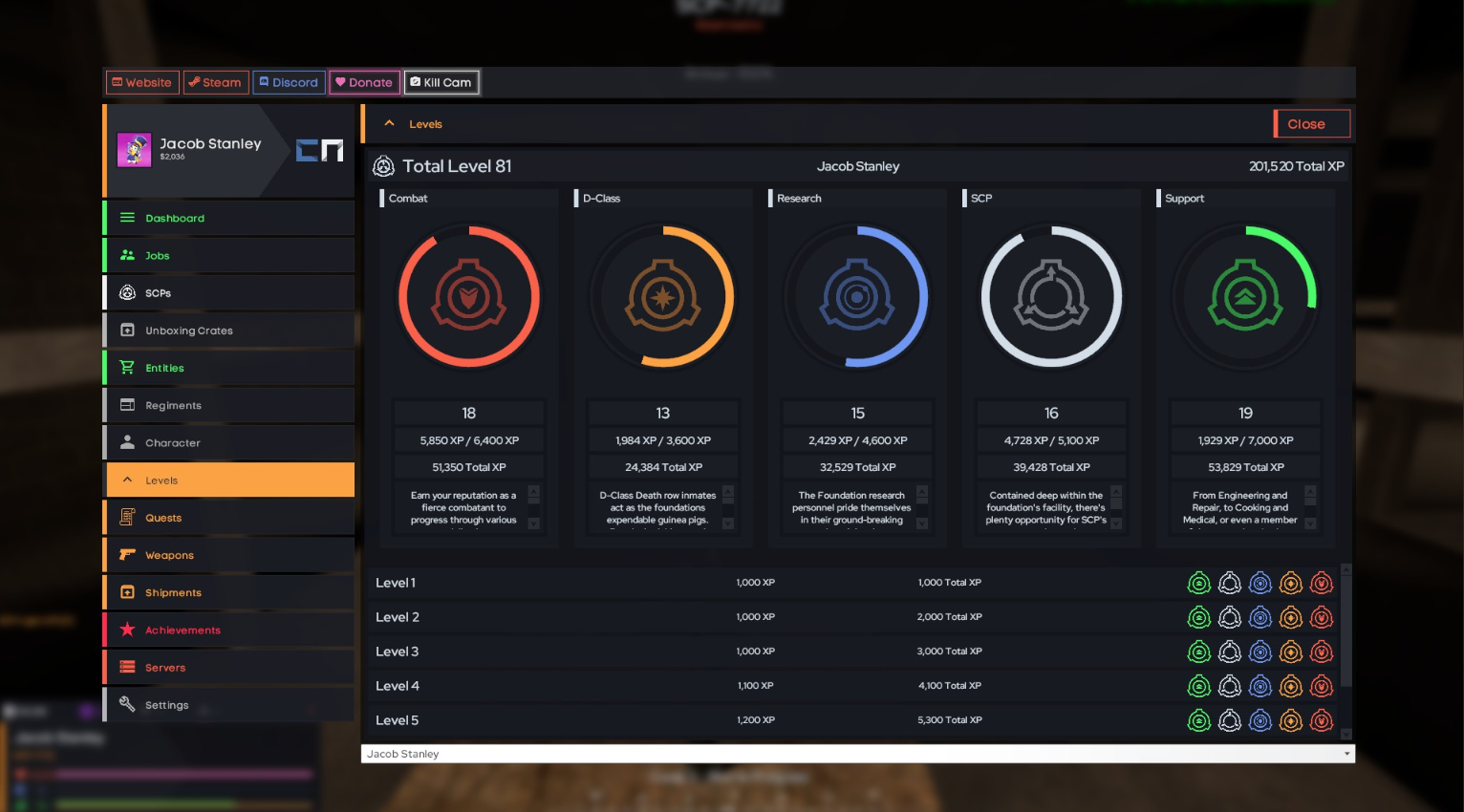Open the Regiments menu
1464x812 pixels.
pyautogui.click(x=229, y=405)
